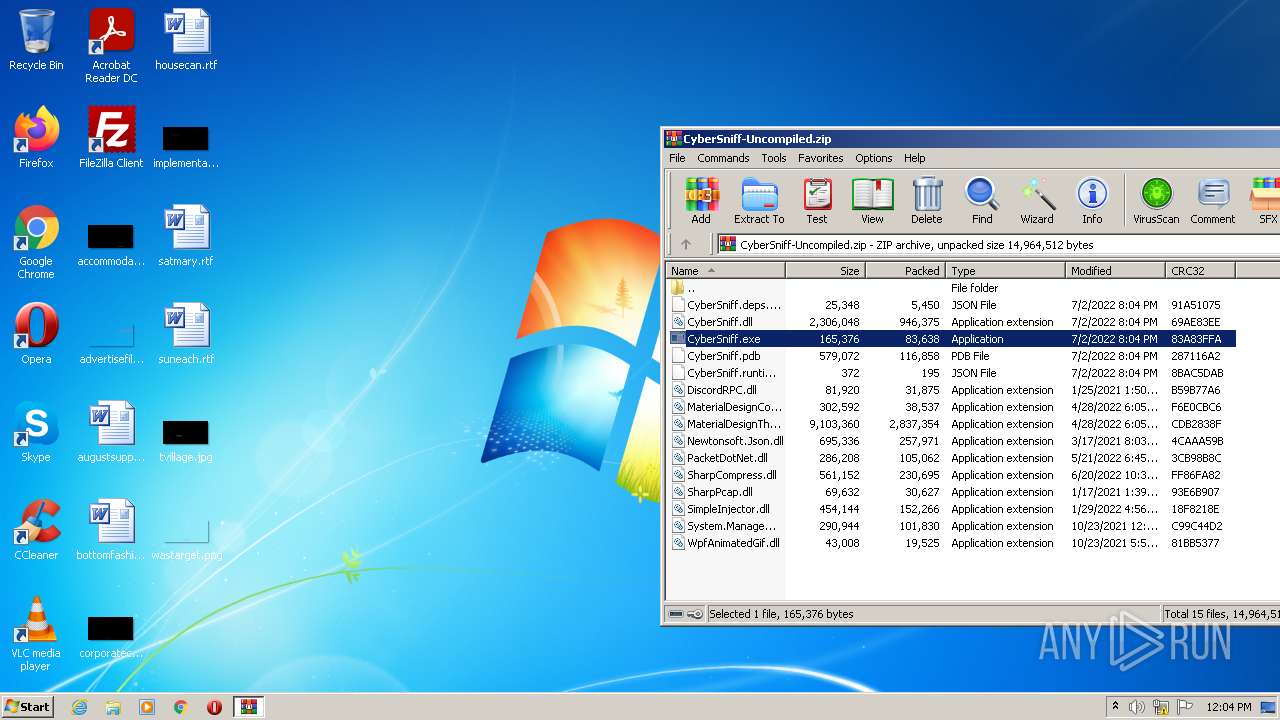Click the Comment toolbar icon

tap(1213, 201)
